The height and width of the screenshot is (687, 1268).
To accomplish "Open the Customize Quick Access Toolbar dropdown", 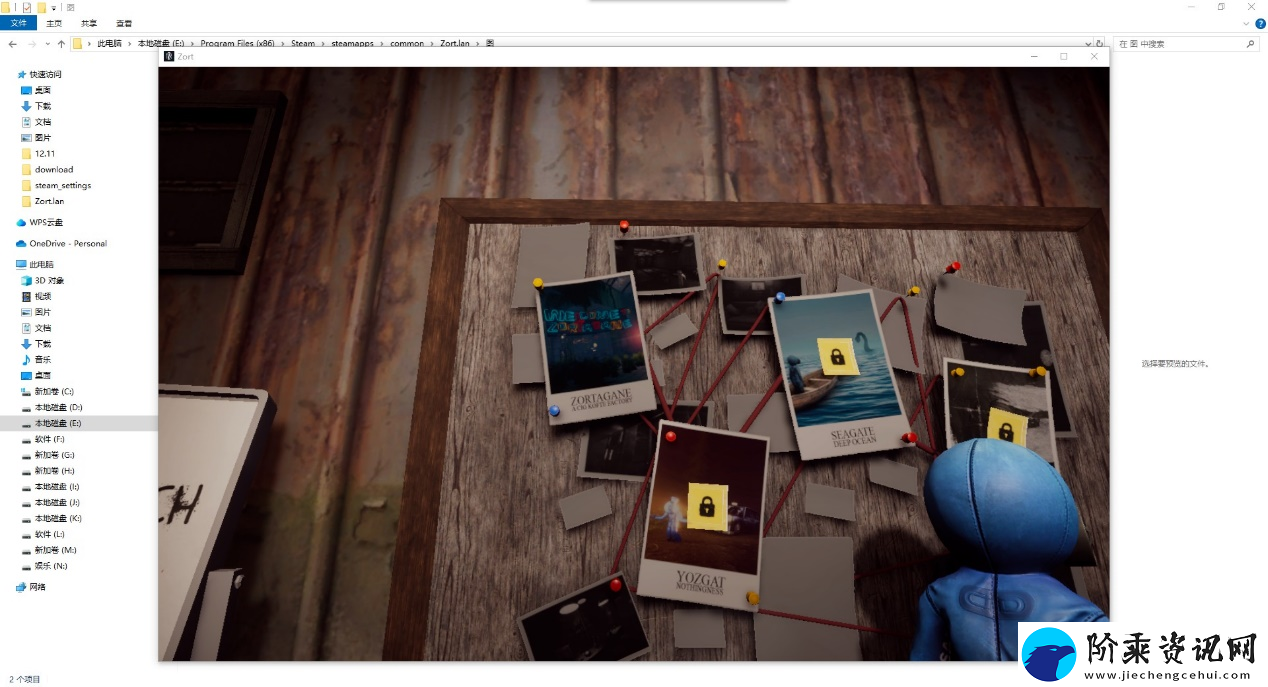I will click(54, 7).
